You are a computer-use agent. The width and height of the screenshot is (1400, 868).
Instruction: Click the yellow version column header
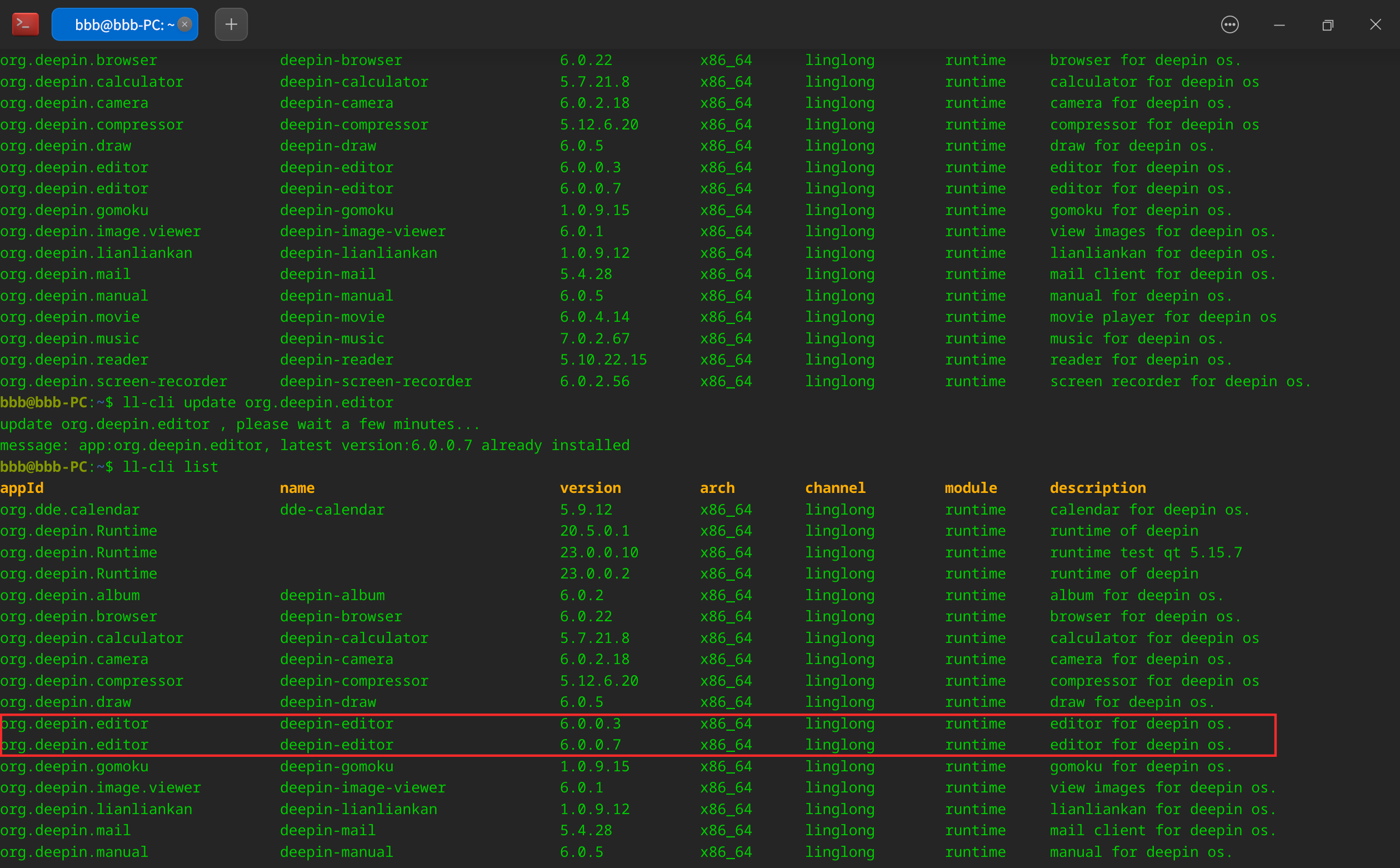pos(590,488)
